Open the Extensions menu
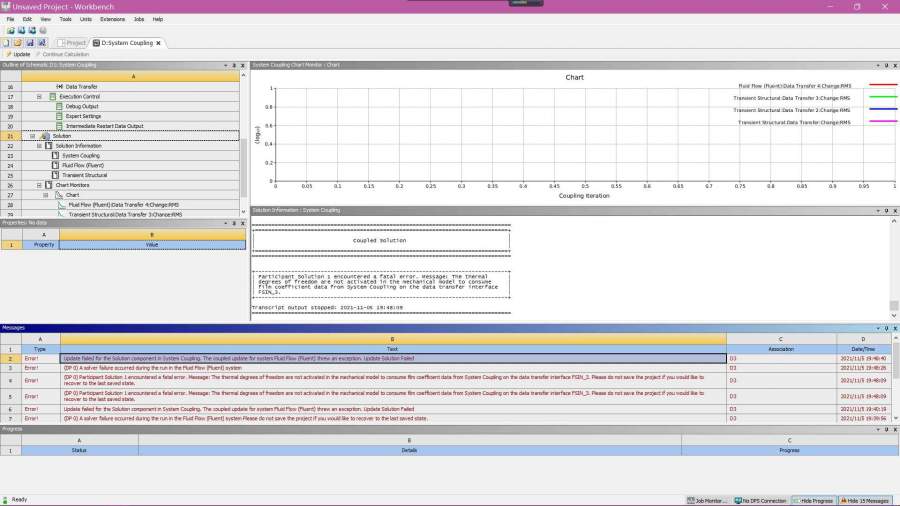 pyautogui.click(x=113, y=19)
